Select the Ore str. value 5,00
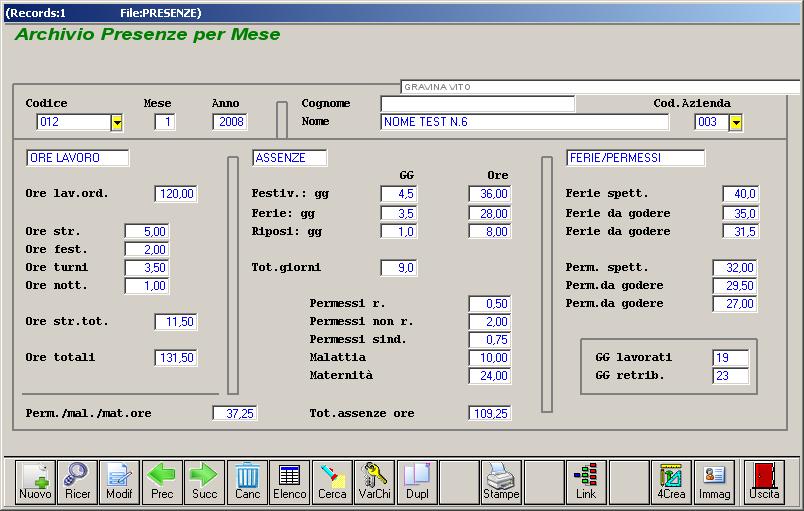804x511 pixels. pyautogui.click(x=147, y=232)
